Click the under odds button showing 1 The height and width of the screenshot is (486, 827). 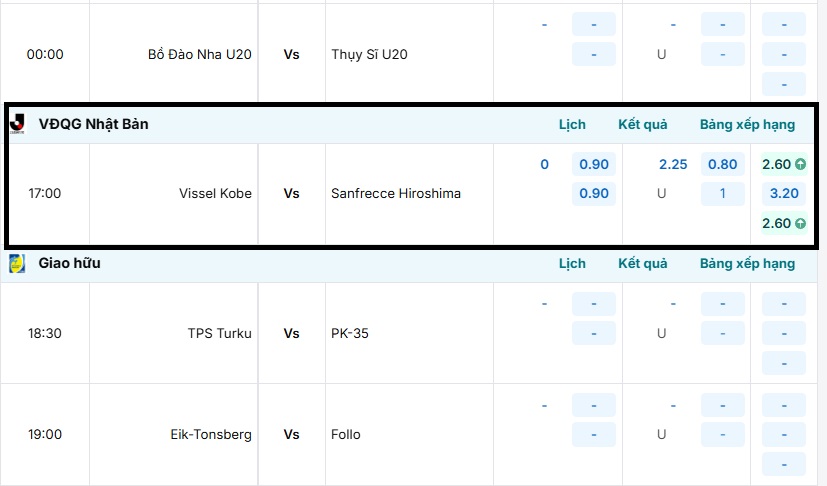click(722, 194)
